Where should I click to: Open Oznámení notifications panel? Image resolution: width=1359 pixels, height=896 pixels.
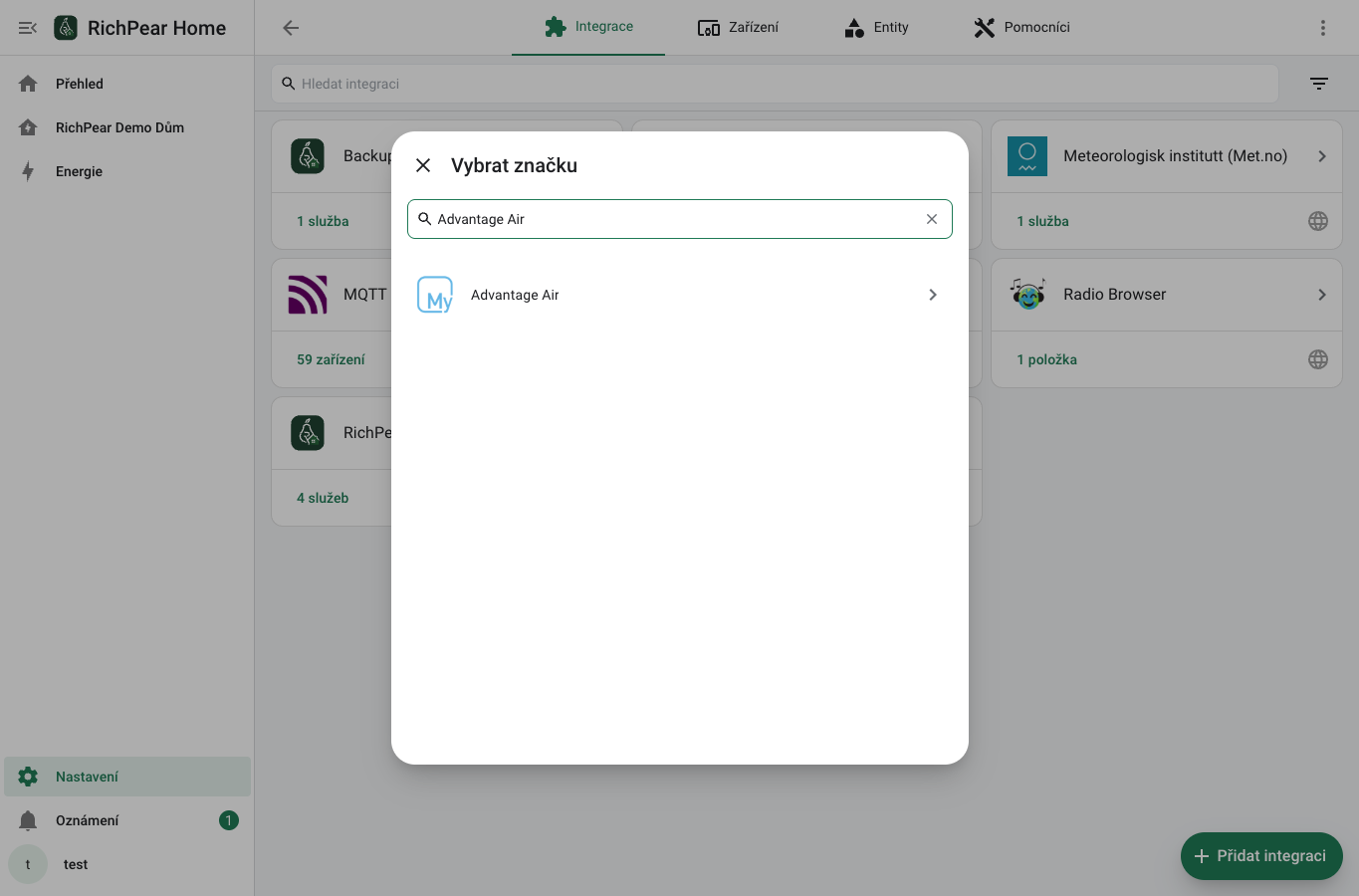(x=127, y=820)
